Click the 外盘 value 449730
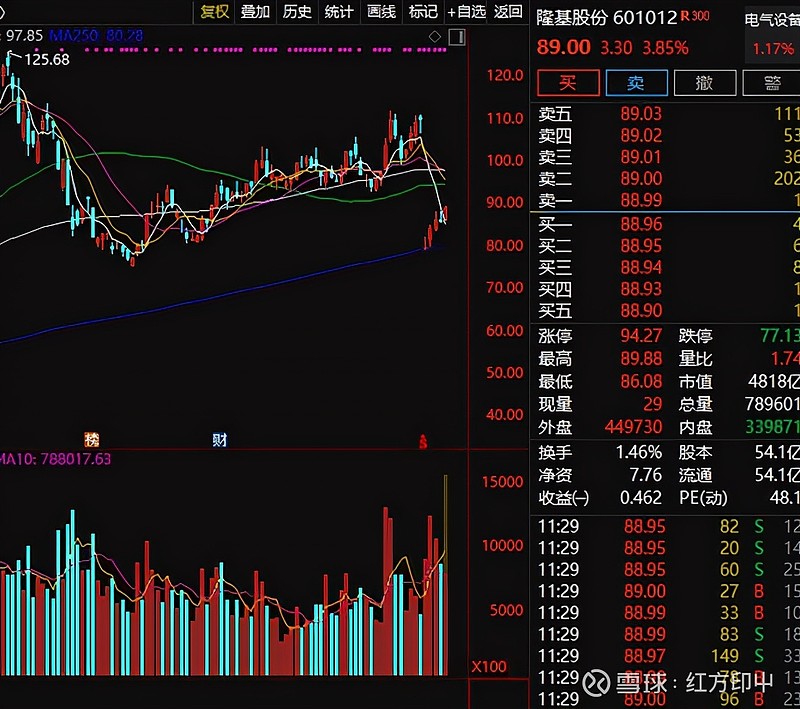The height and width of the screenshot is (709, 800). (634, 426)
